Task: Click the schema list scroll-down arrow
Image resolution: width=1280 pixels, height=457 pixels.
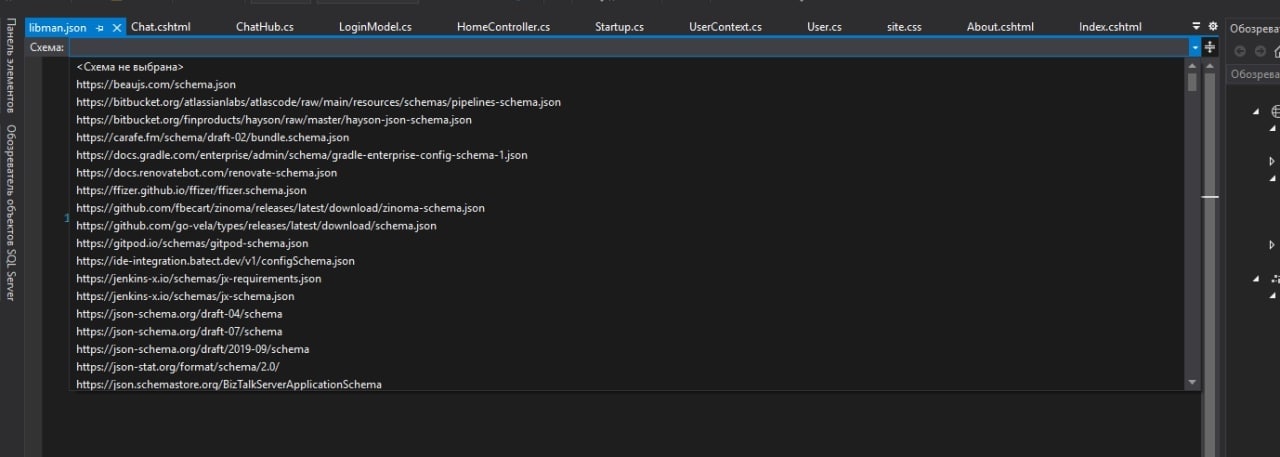Action: 1192,383
